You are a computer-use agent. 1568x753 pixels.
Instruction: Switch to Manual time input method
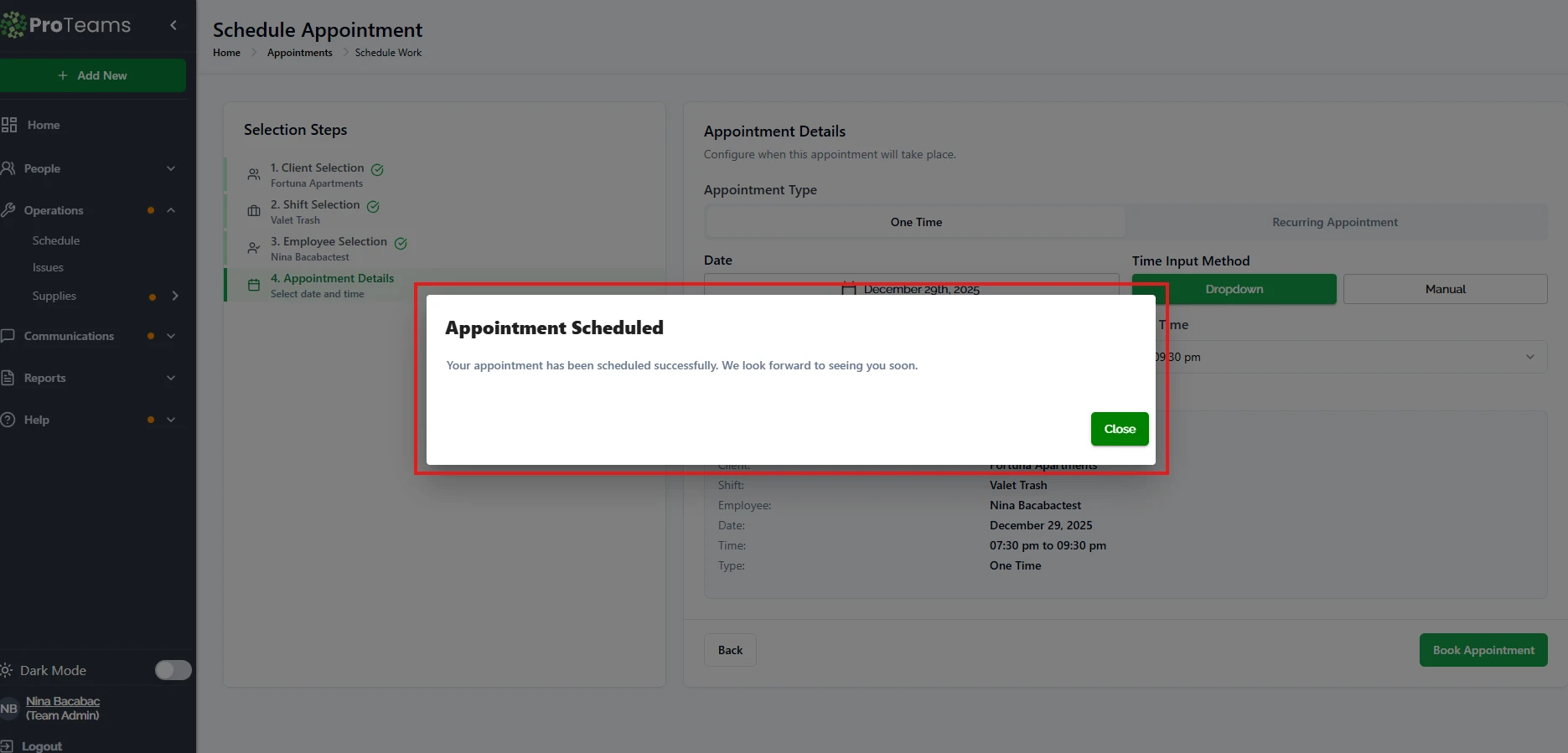pos(1445,289)
